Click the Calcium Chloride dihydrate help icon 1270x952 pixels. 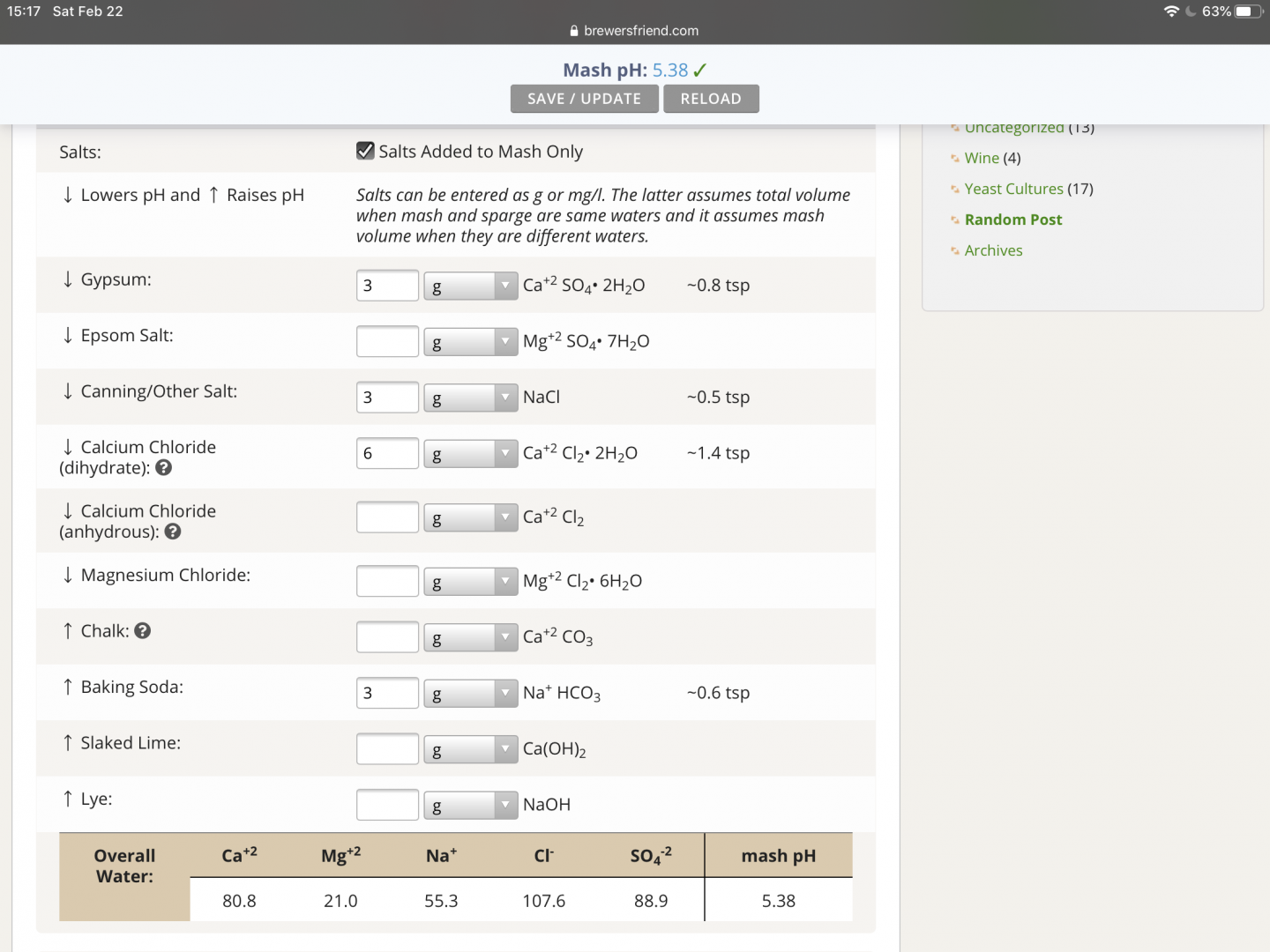click(x=163, y=468)
